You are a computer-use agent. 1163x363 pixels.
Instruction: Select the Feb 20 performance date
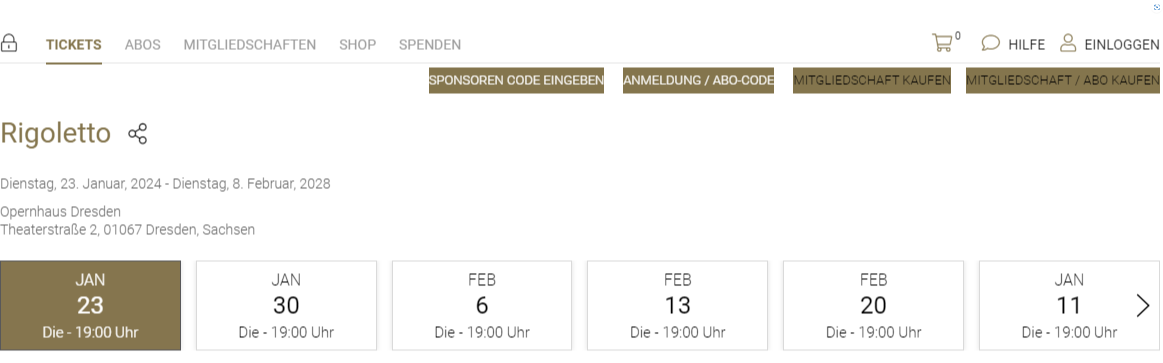(873, 305)
